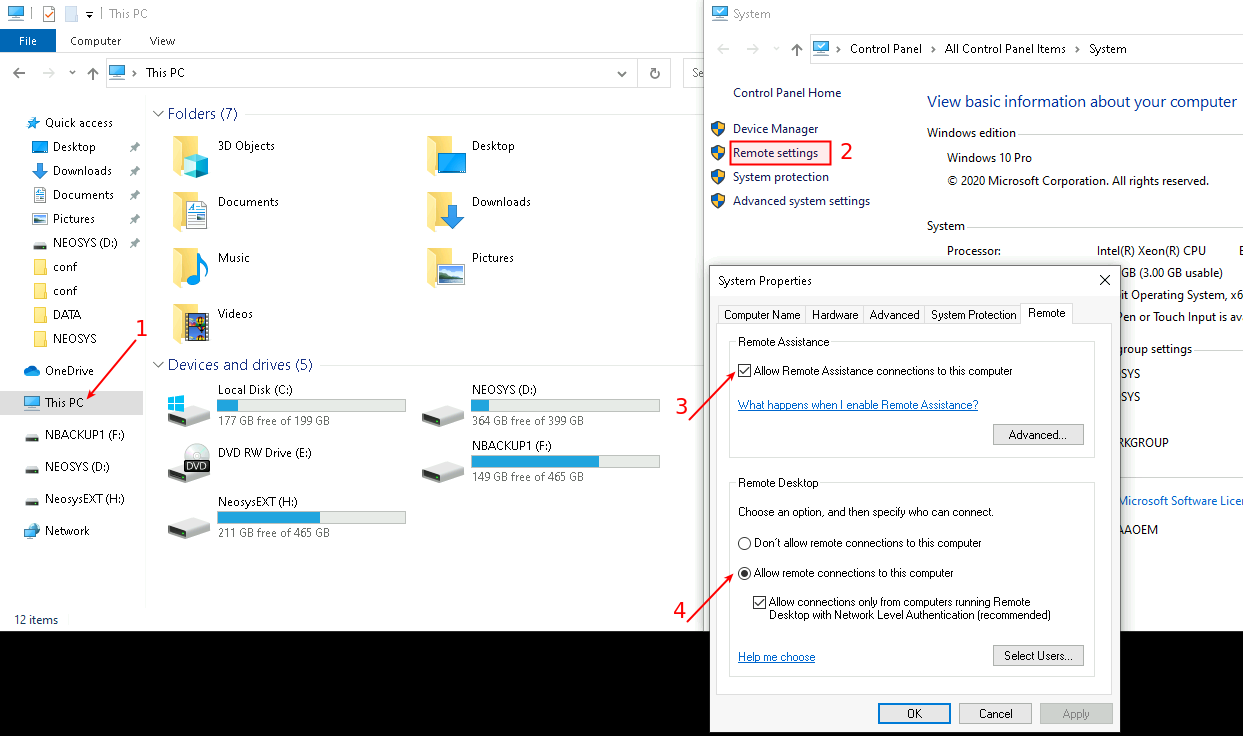Click the Select Users... button
The width and height of the screenshot is (1243, 736).
pos(1038,656)
